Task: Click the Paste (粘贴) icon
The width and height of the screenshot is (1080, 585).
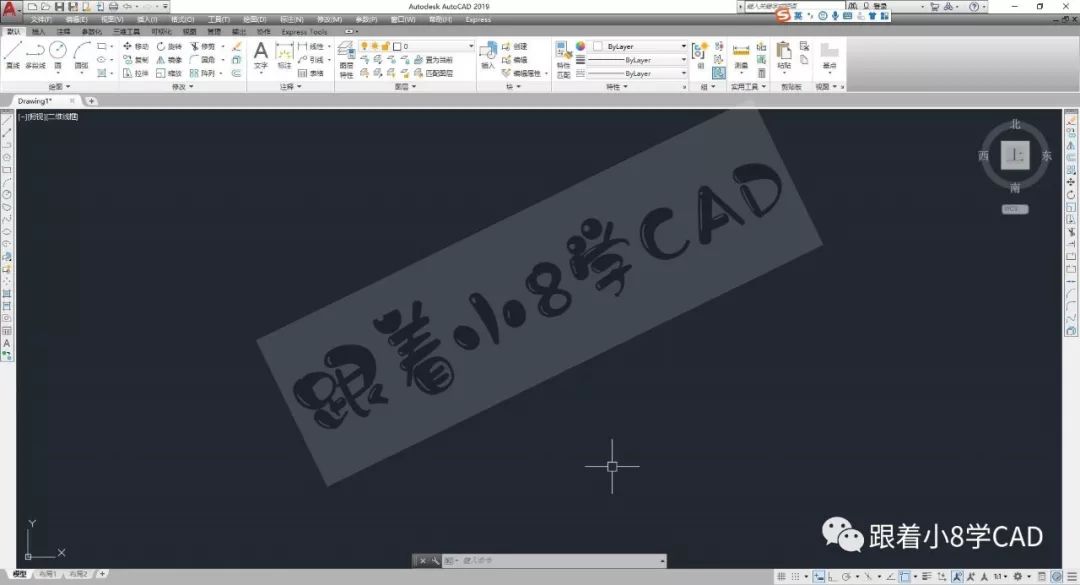Action: pyautogui.click(x=784, y=55)
